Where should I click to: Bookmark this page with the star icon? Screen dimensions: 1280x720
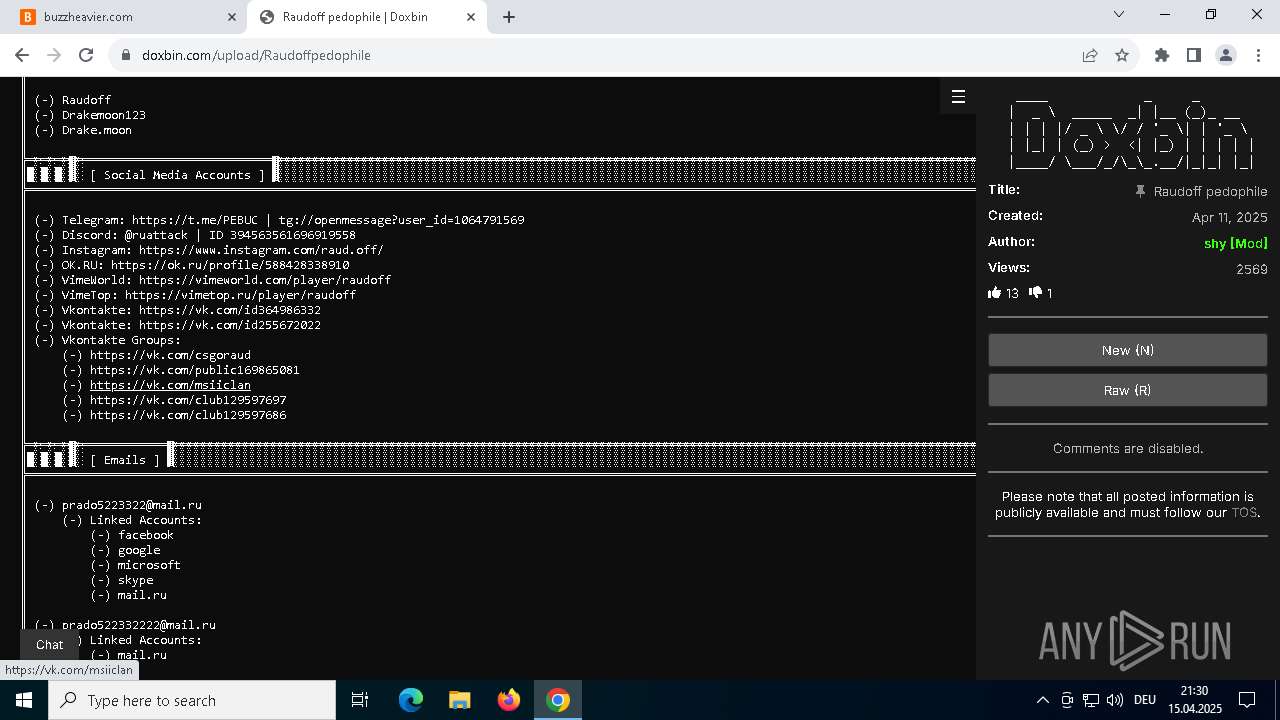coord(1122,55)
